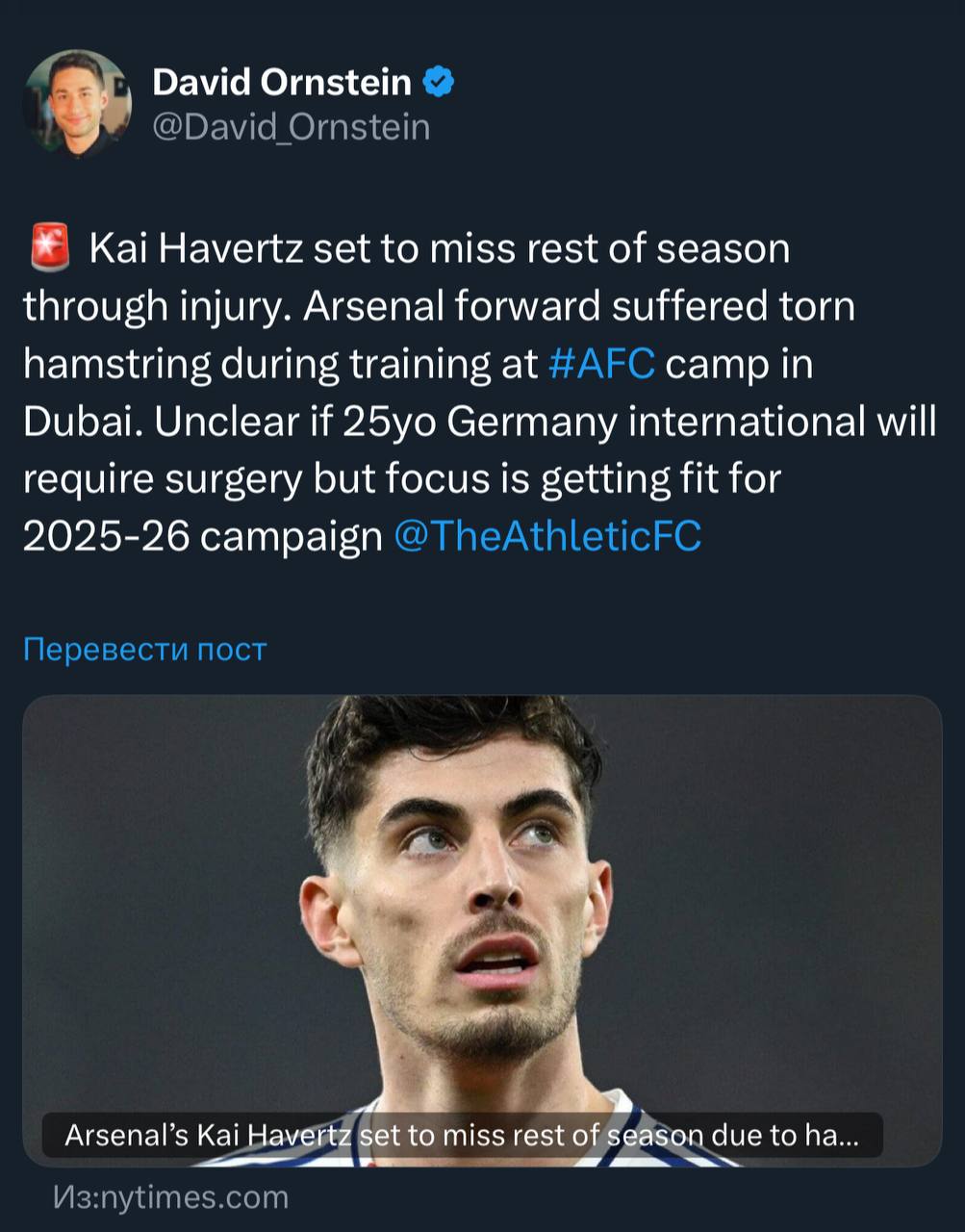The height and width of the screenshot is (1232, 965).
Task: Open the @TheAthleticFC mention
Action: click(x=547, y=536)
